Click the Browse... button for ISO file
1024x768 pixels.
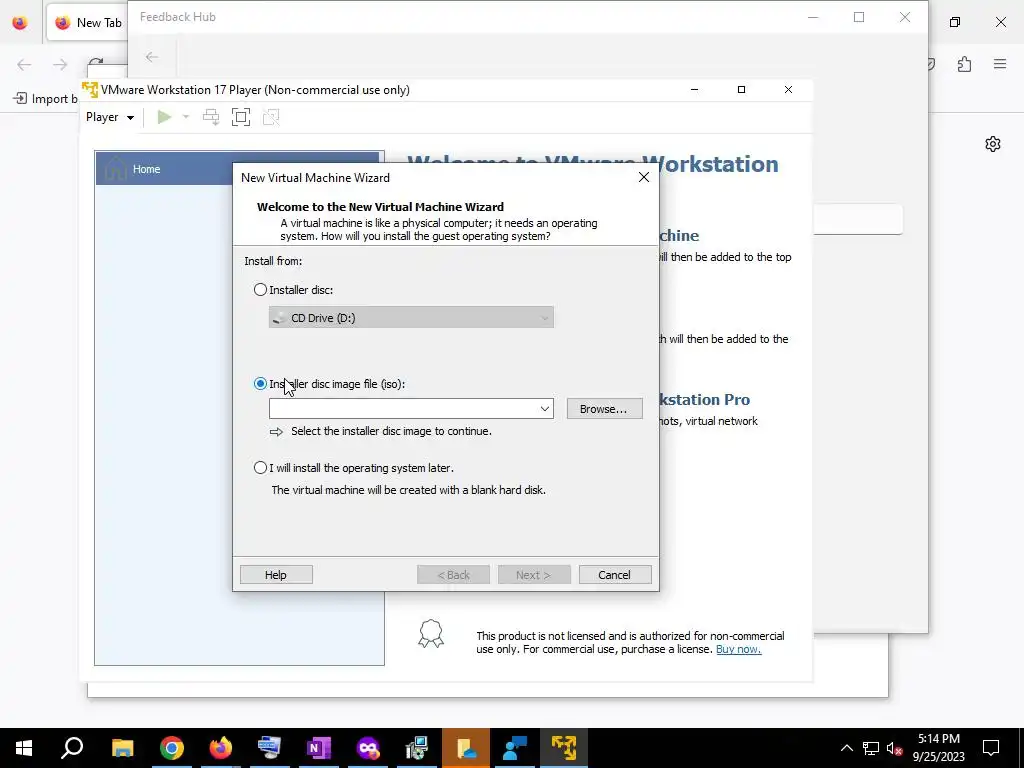click(604, 409)
